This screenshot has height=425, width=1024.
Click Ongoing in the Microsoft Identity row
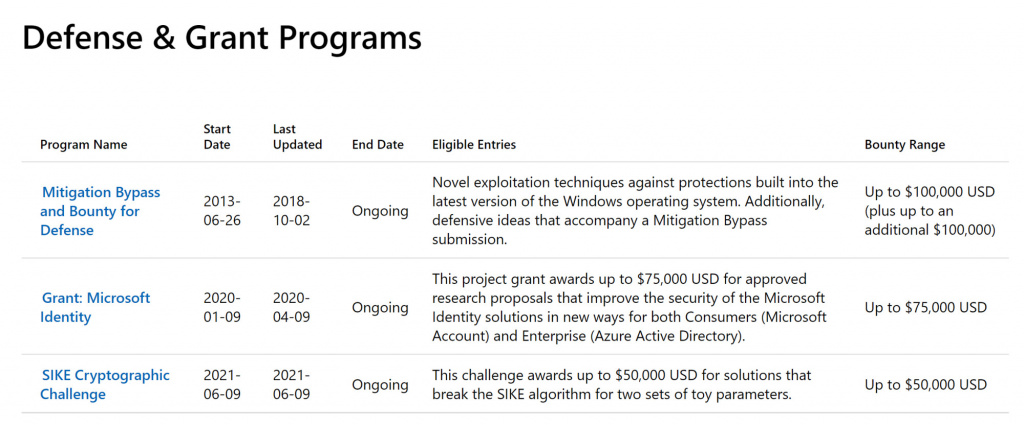(380, 307)
